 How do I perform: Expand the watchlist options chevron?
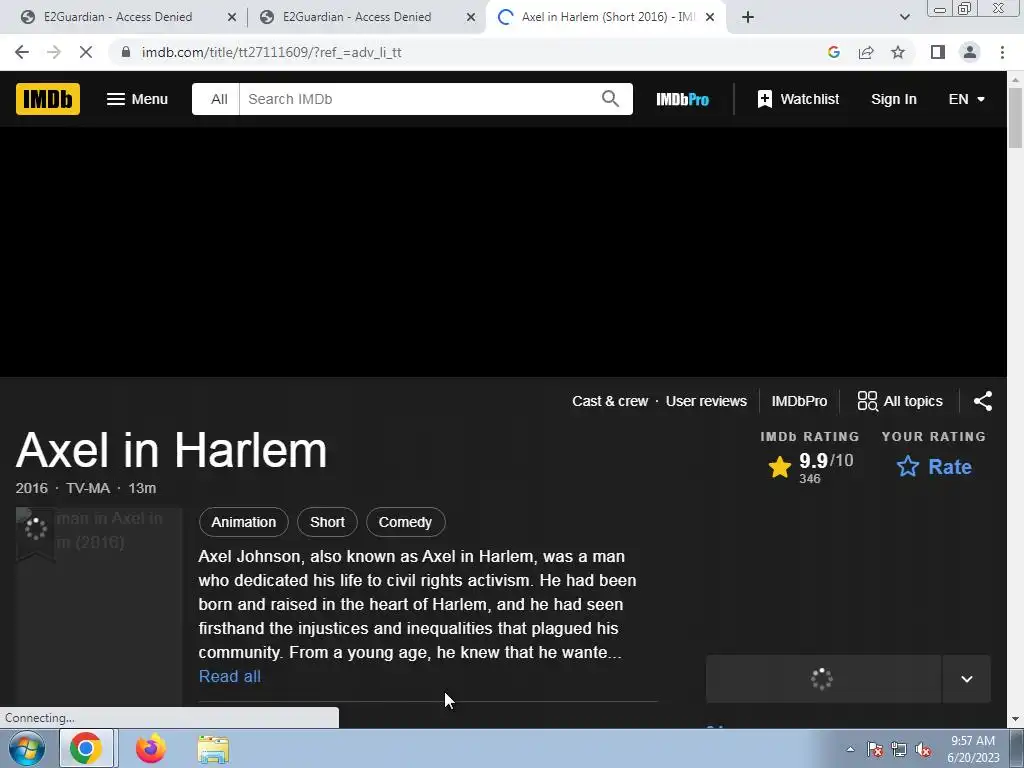point(967,679)
